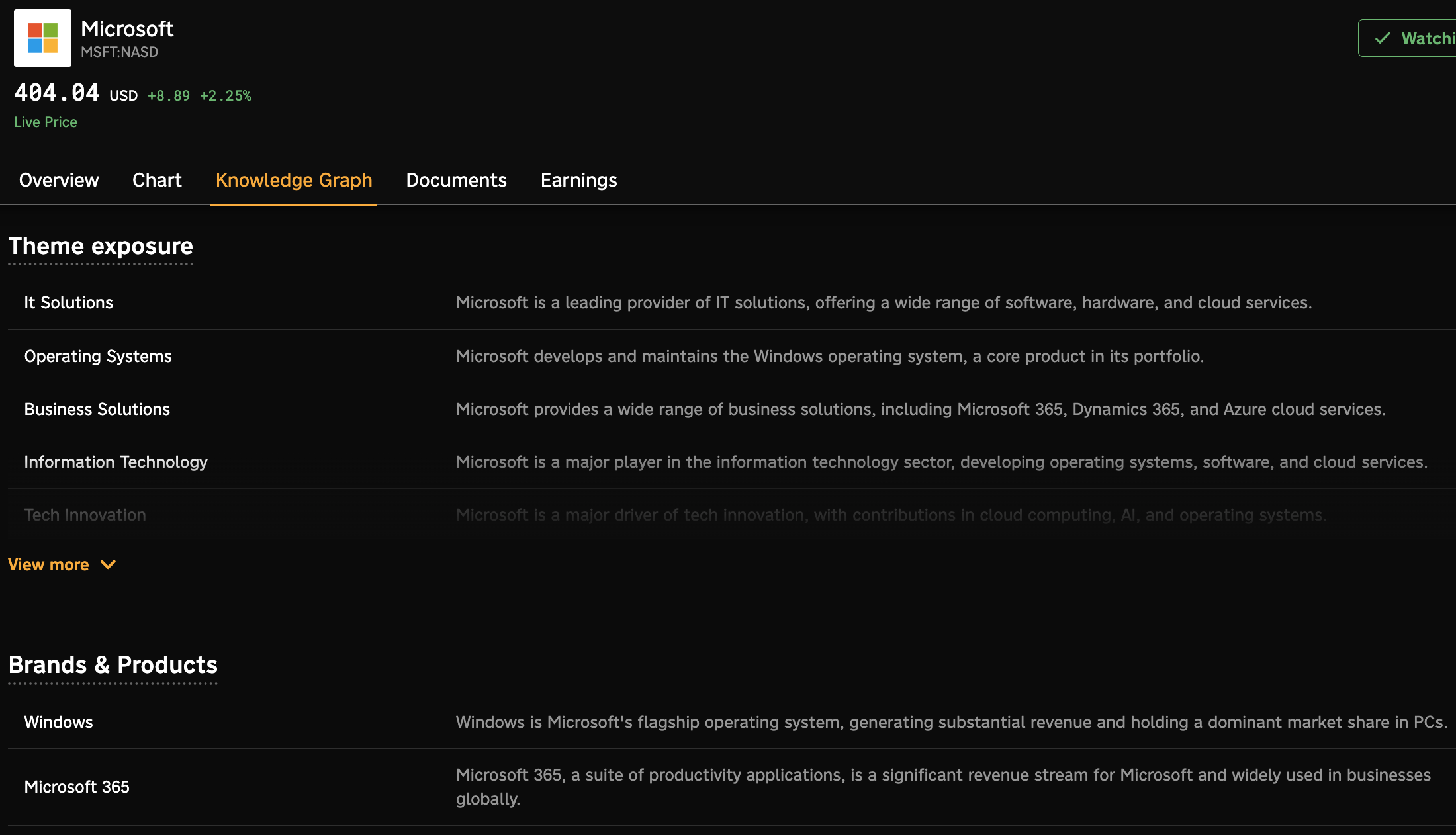Click the Windows flagship description text
Viewport: 1456px width, 835px height.
point(952,722)
